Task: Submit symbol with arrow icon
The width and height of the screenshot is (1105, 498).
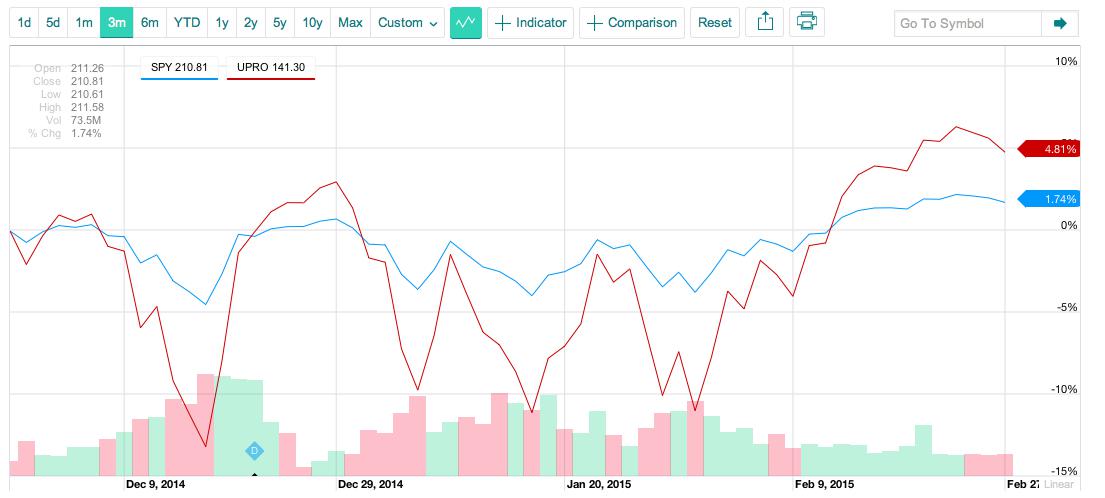Action: pyautogui.click(x=1060, y=23)
